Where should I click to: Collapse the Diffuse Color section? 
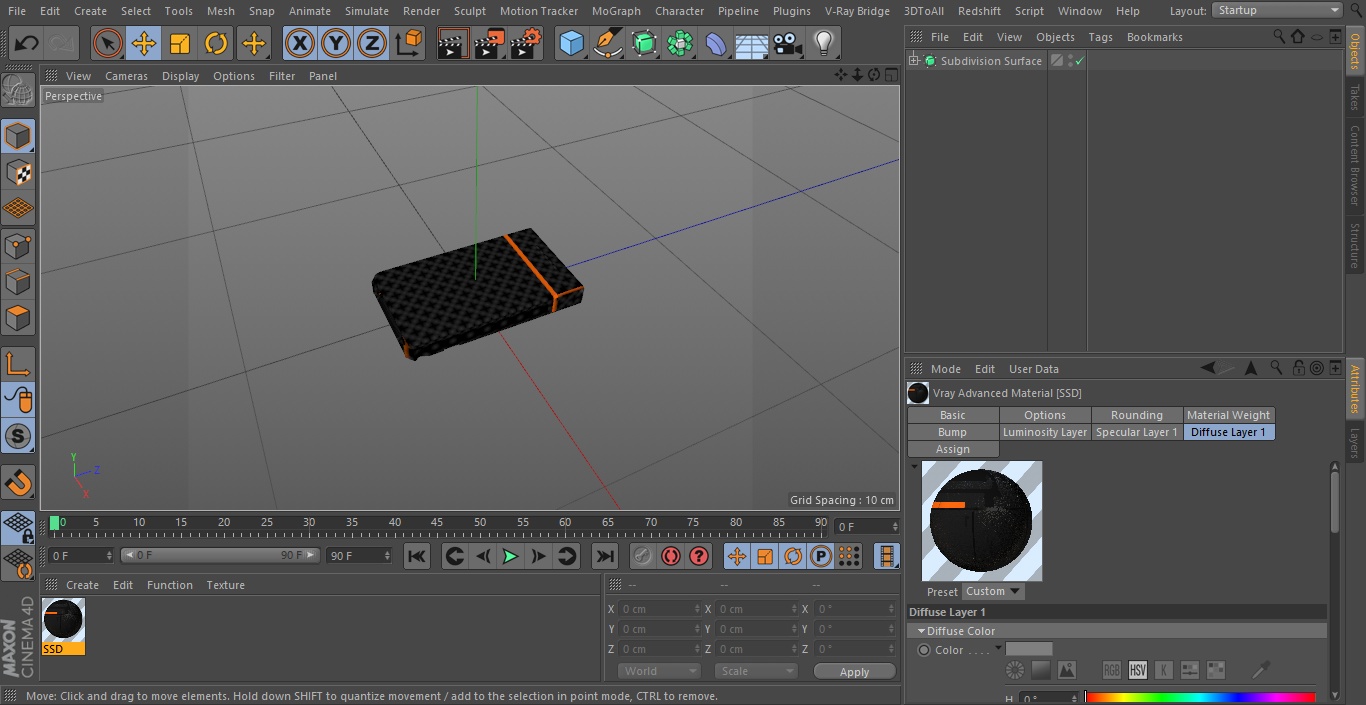click(x=921, y=631)
